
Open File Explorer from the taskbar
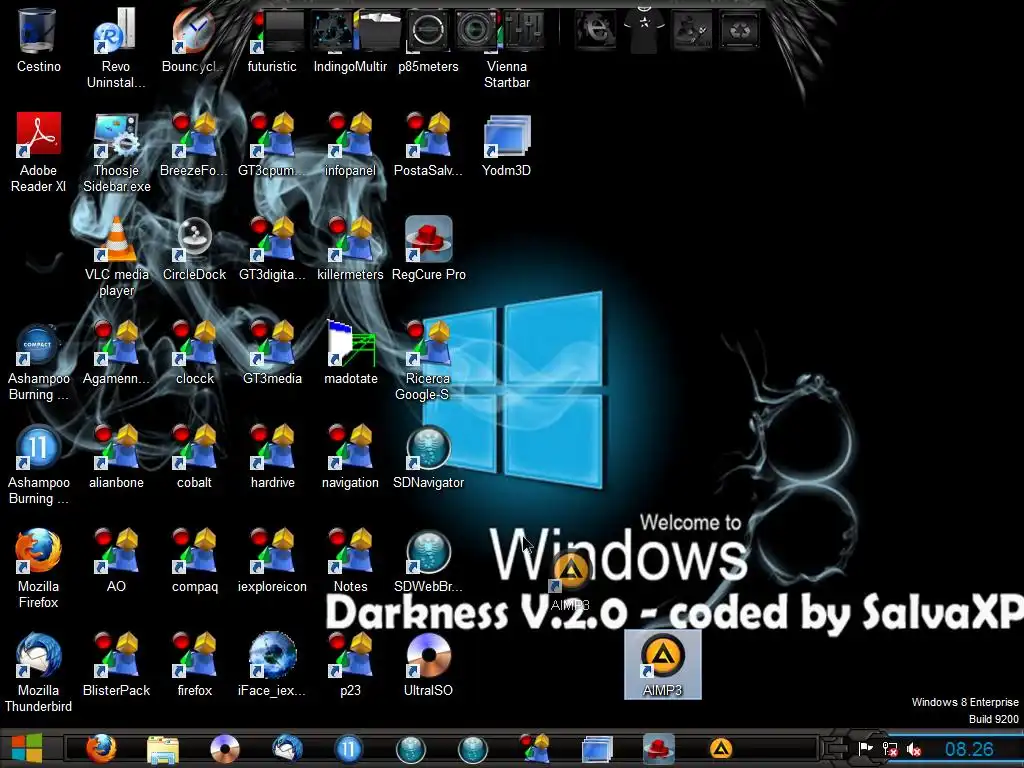163,749
